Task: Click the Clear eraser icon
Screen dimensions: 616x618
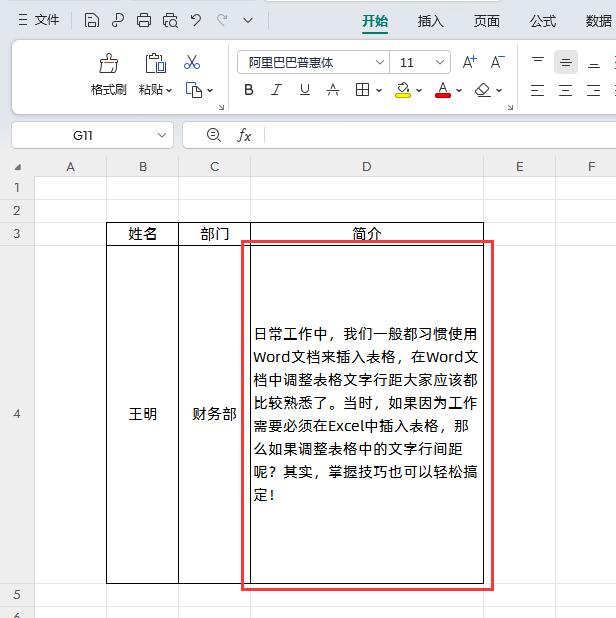Action: click(483, 90)
